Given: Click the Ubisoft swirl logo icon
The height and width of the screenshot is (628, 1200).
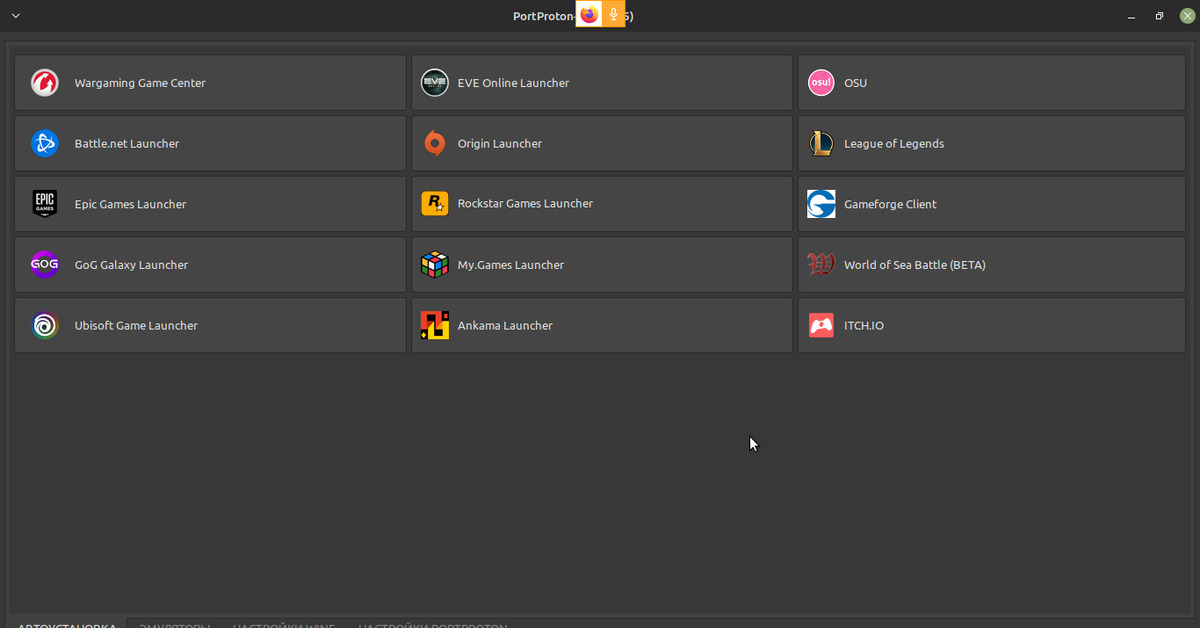Looking at the screenshot, I should coord(45,326).
